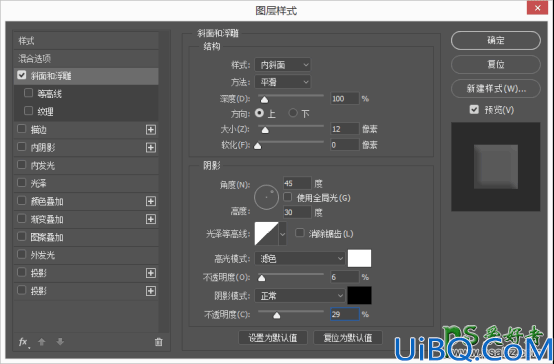Click the angle dial circle control
Viewport: 554px width, 364px height.
(266, 197)
